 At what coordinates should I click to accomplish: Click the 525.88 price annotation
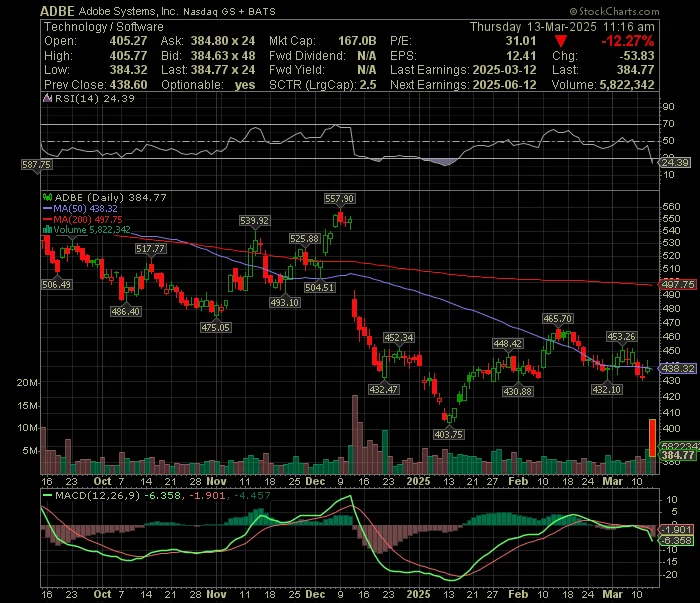pos(304,238)
